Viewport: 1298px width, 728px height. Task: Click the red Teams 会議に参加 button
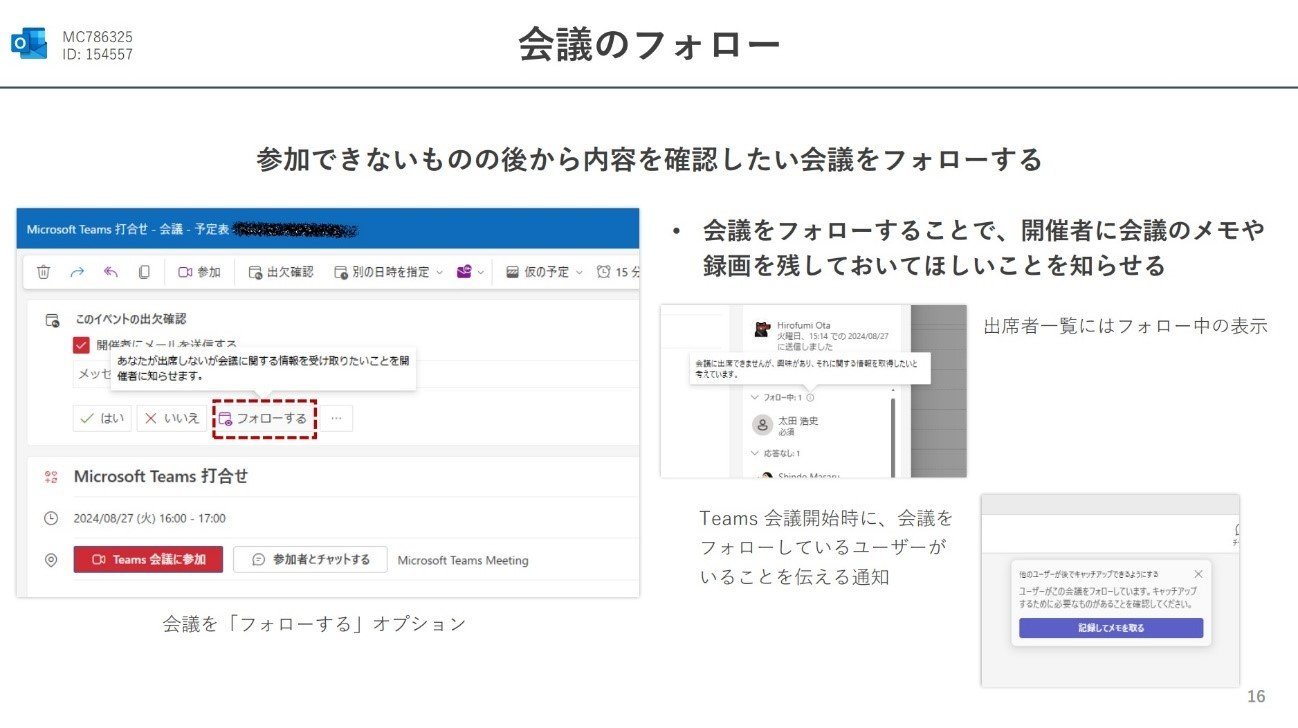pos(148,560)
